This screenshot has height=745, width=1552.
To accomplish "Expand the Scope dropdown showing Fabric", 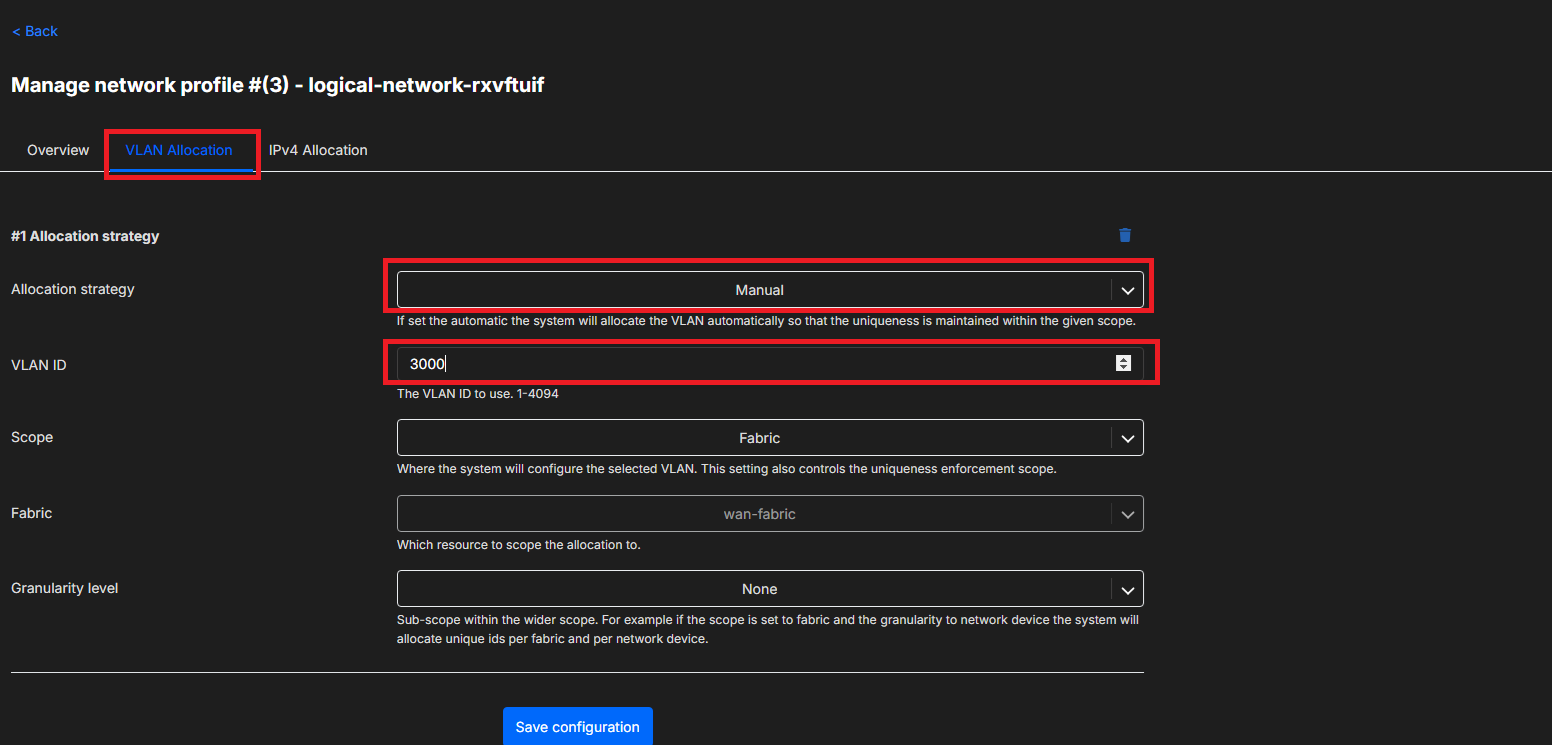I will tap(758, 438).
